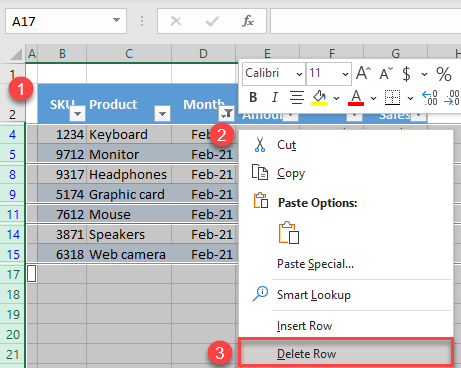
Task: Click the Graphic card product cell
Action: (x=129, y=194)
